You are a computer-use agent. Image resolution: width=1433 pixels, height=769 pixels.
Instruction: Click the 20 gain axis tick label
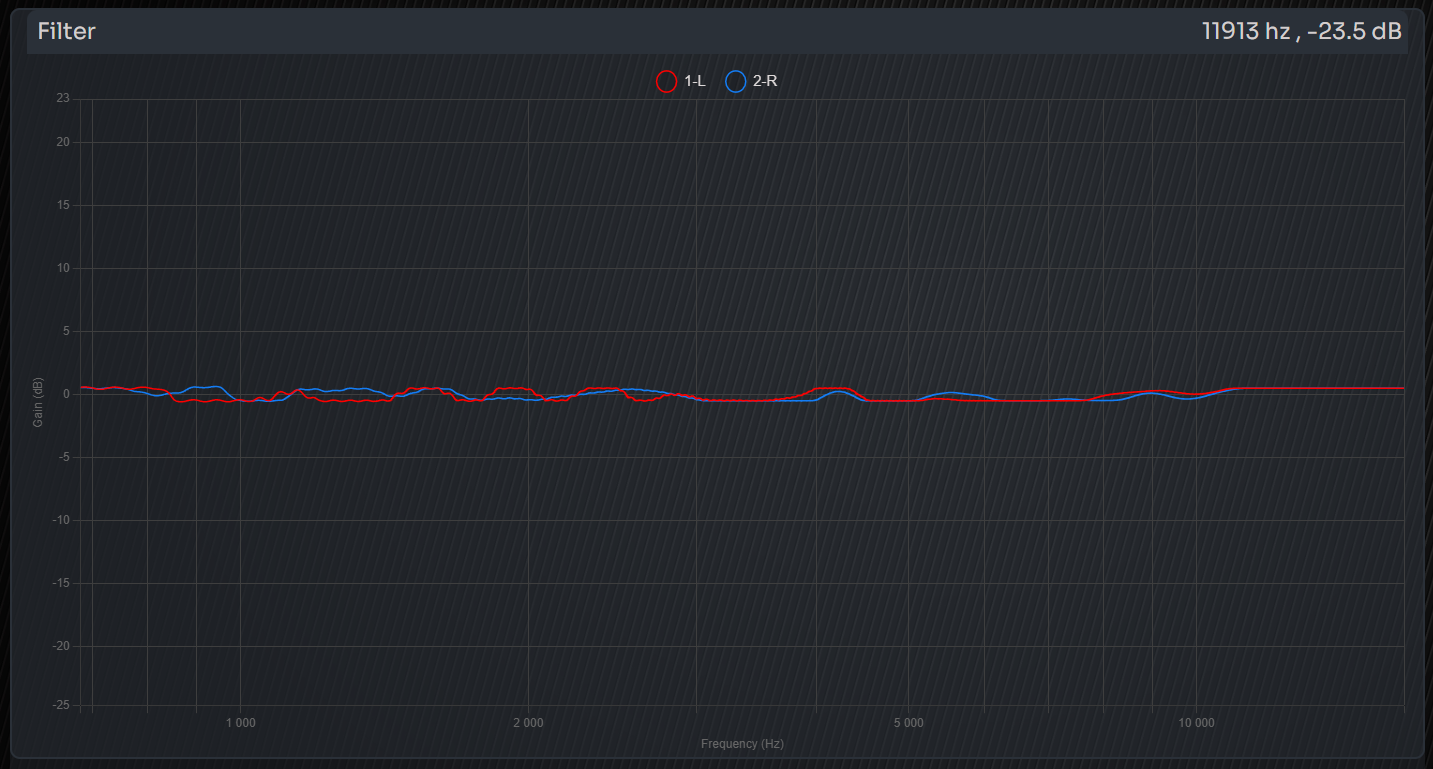coord(63,142)
